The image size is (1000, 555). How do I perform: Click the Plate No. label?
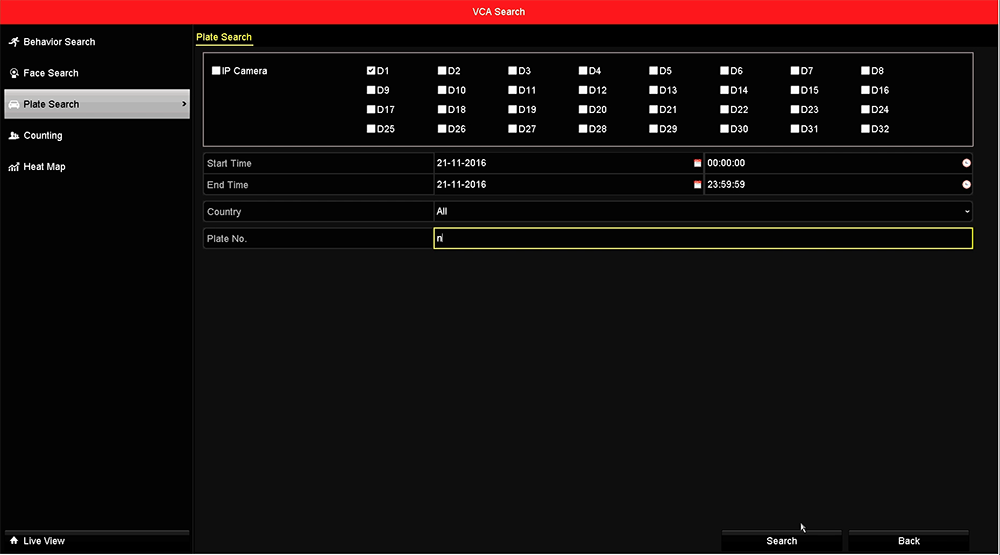(226, 239)
